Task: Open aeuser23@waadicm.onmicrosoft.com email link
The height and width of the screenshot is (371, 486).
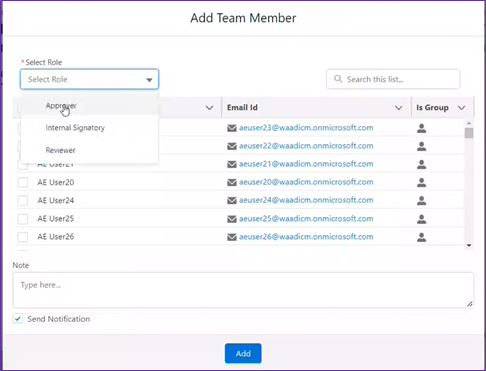Action: [306, 128]
